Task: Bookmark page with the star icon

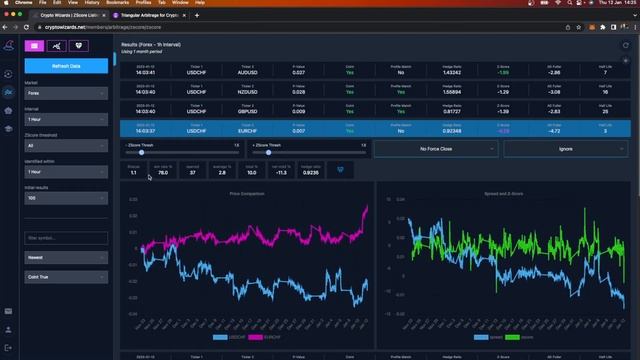Action: (x=578, y=27)
